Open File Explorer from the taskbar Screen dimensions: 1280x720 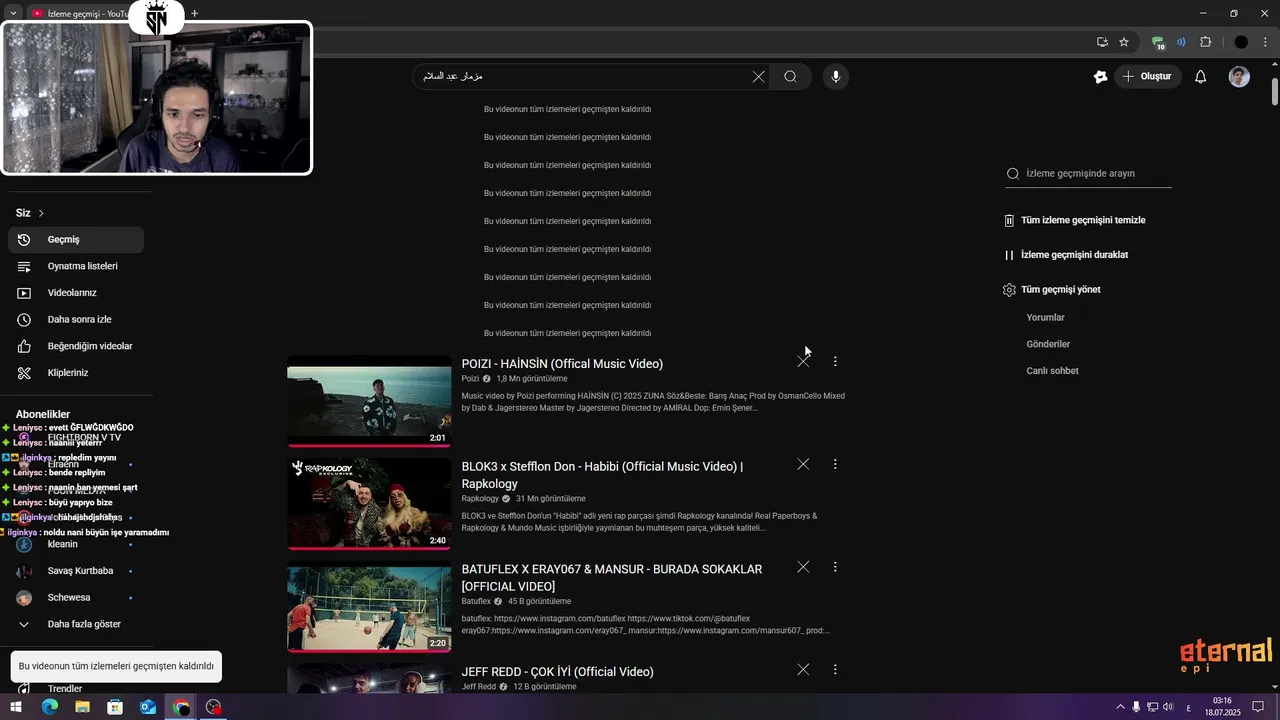[82, 707]
